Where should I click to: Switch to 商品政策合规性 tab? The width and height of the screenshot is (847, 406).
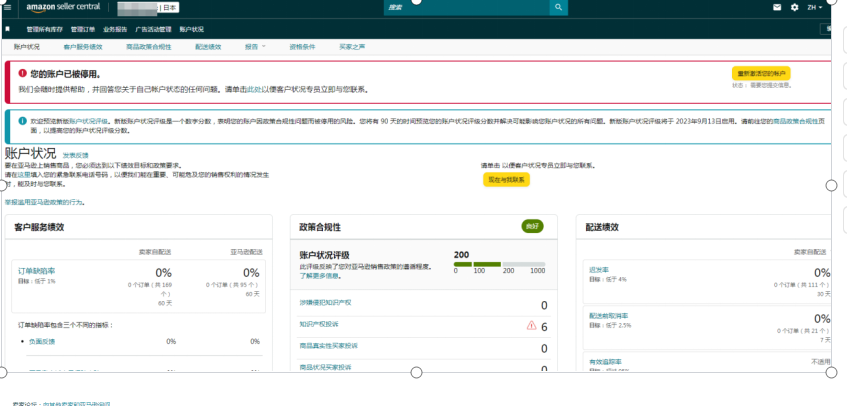(x=149, y=47)
